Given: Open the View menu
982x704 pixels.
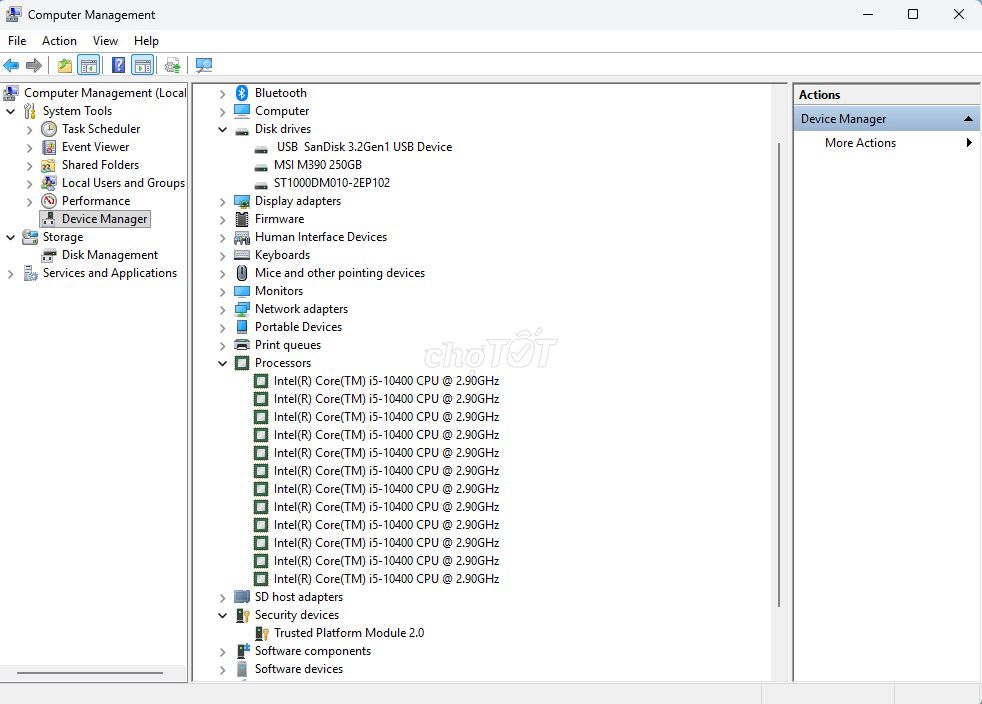Looking at the screenshot, I should tap(105, 41).
